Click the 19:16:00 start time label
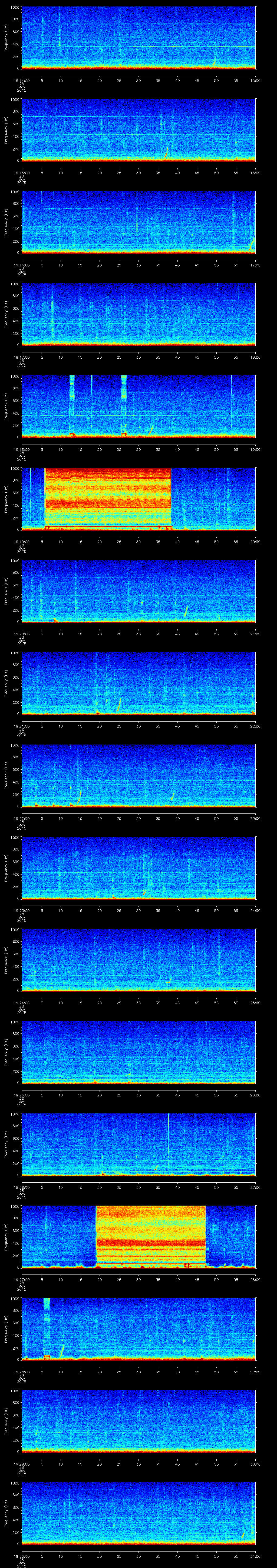277x1568 pixels. coord(21,265)
